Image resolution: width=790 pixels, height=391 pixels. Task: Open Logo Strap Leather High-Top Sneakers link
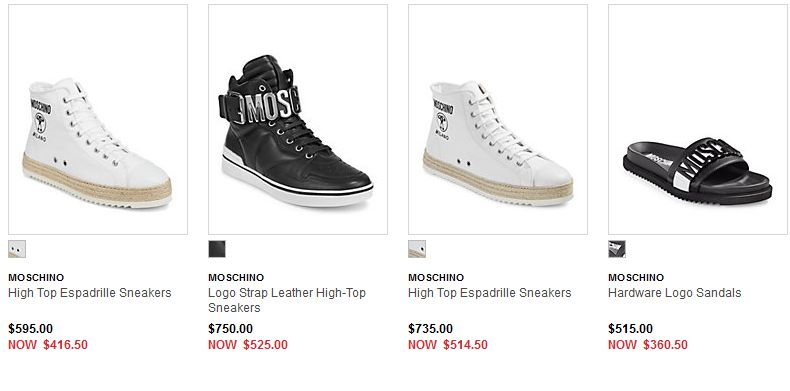click(x=287, y=300)
